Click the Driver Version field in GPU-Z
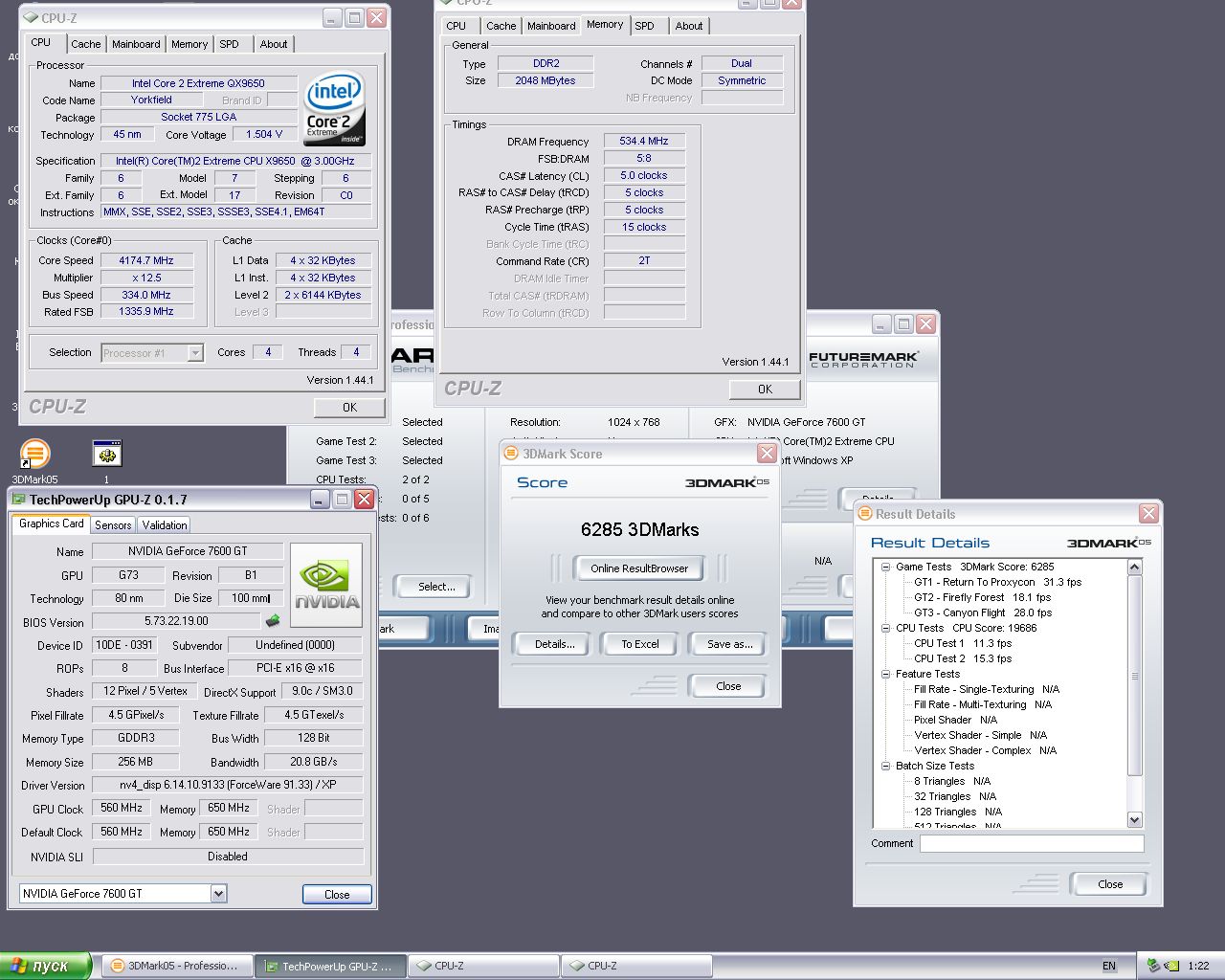This screenshot has width=1225, height=980. pyautogui.click(x=228, y=785)
